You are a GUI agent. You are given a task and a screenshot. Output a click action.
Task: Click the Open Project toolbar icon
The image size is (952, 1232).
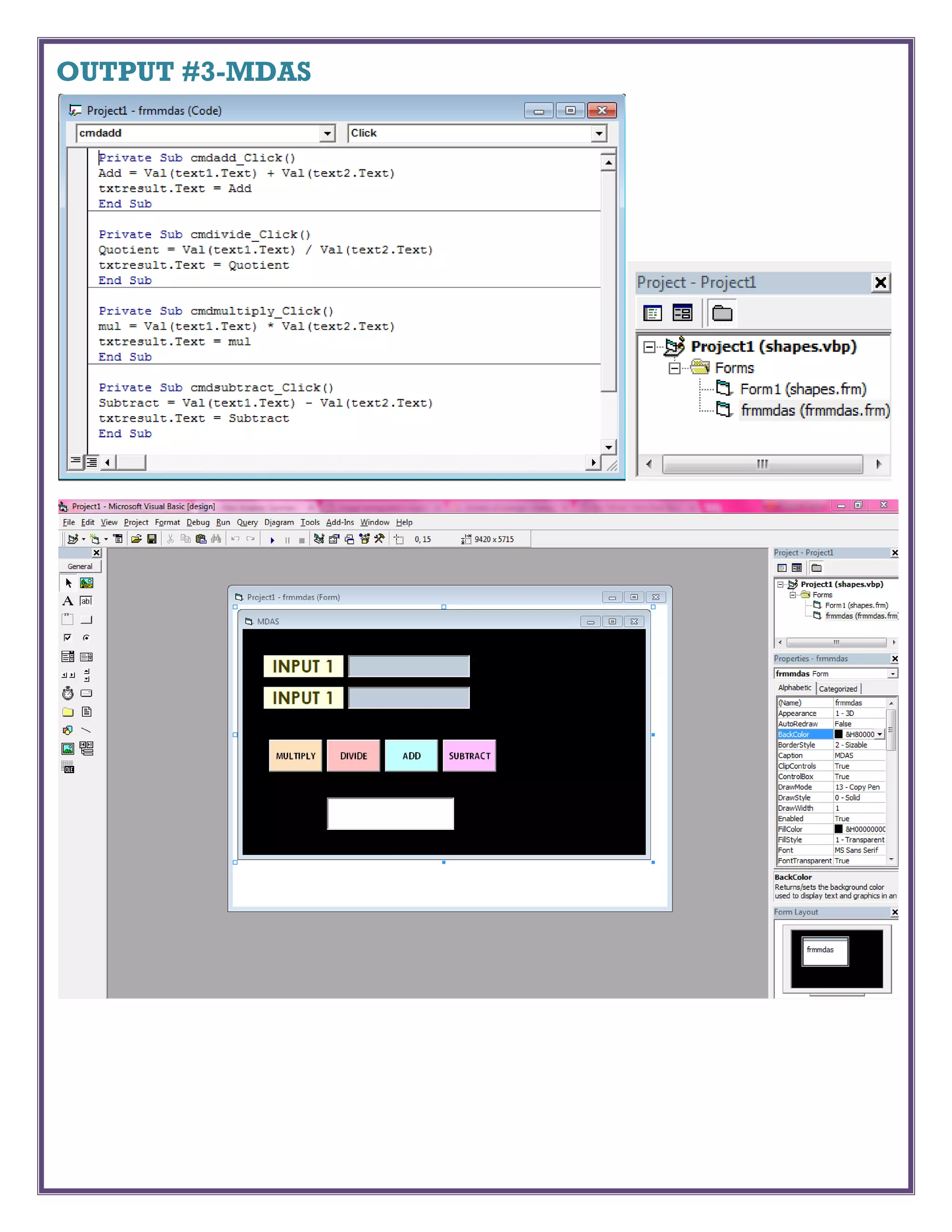pos(137,539)
